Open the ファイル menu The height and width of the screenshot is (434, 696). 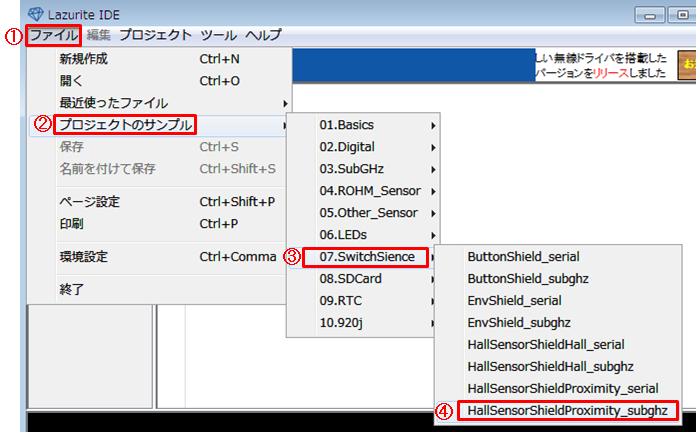pyautogui.click(x=53, y=35)
